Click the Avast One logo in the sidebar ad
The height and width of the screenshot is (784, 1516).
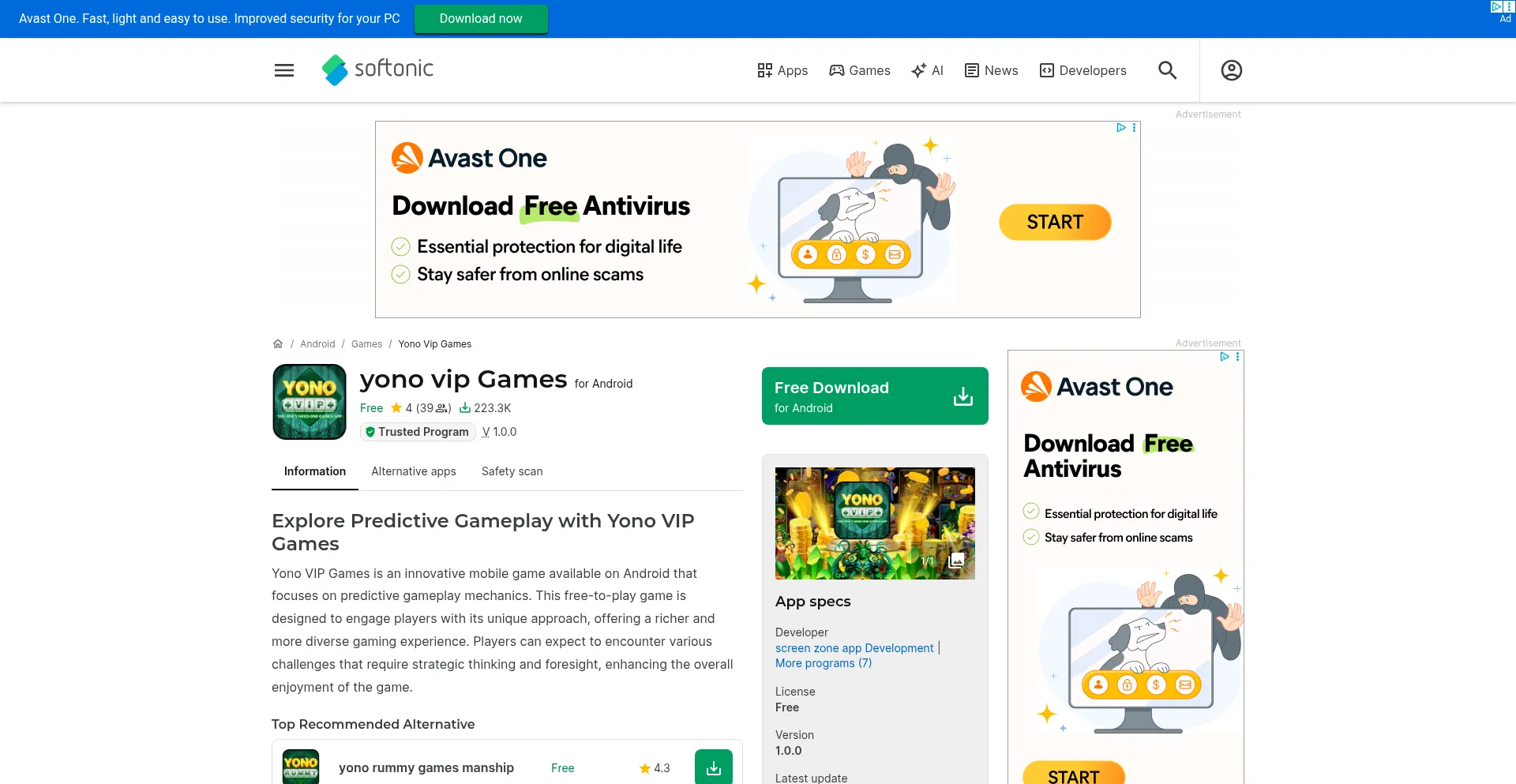tap(1097, 387)
